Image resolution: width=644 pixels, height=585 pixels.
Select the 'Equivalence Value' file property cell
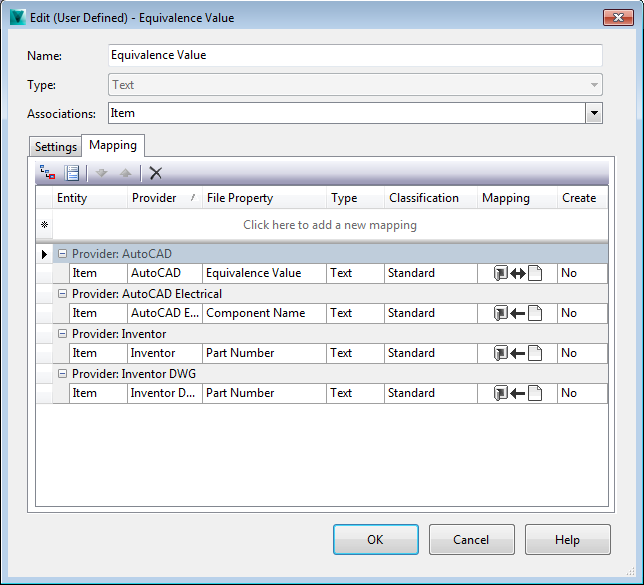pos(264,273)
